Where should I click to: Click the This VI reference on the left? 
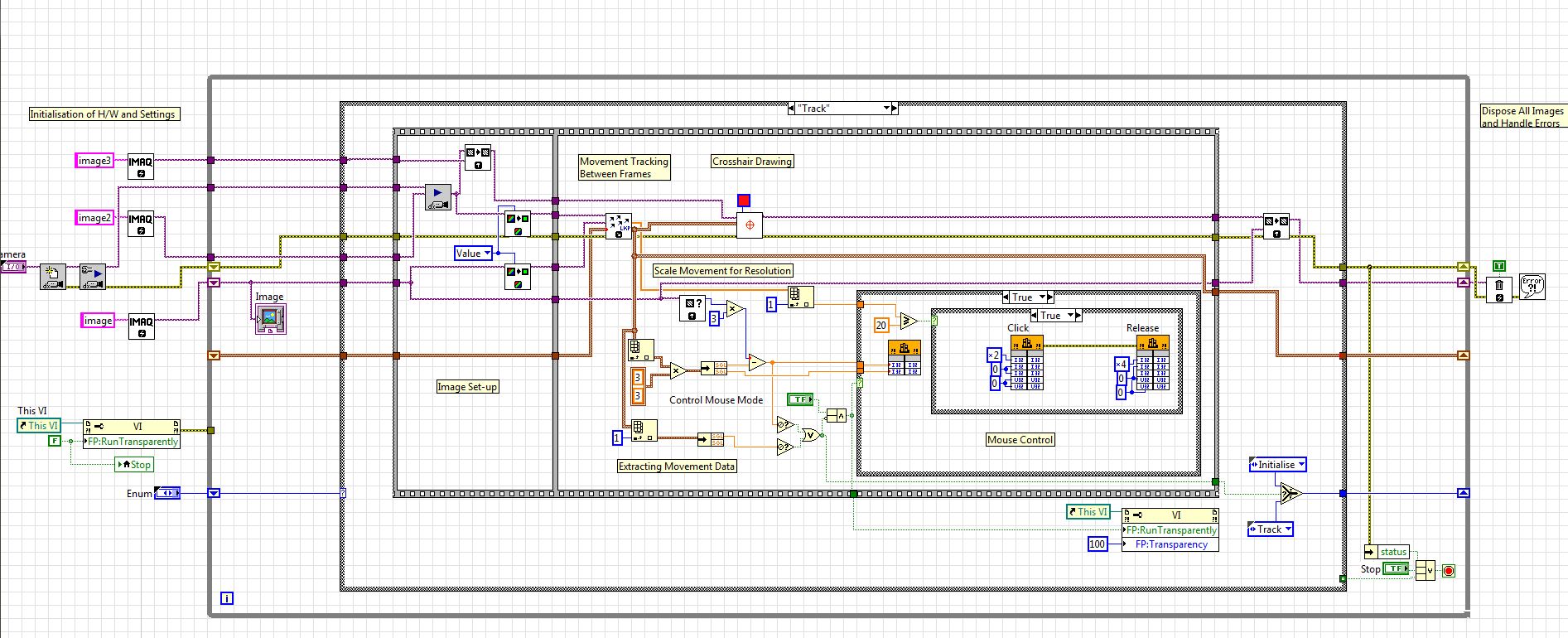click(x=39, y=426)
